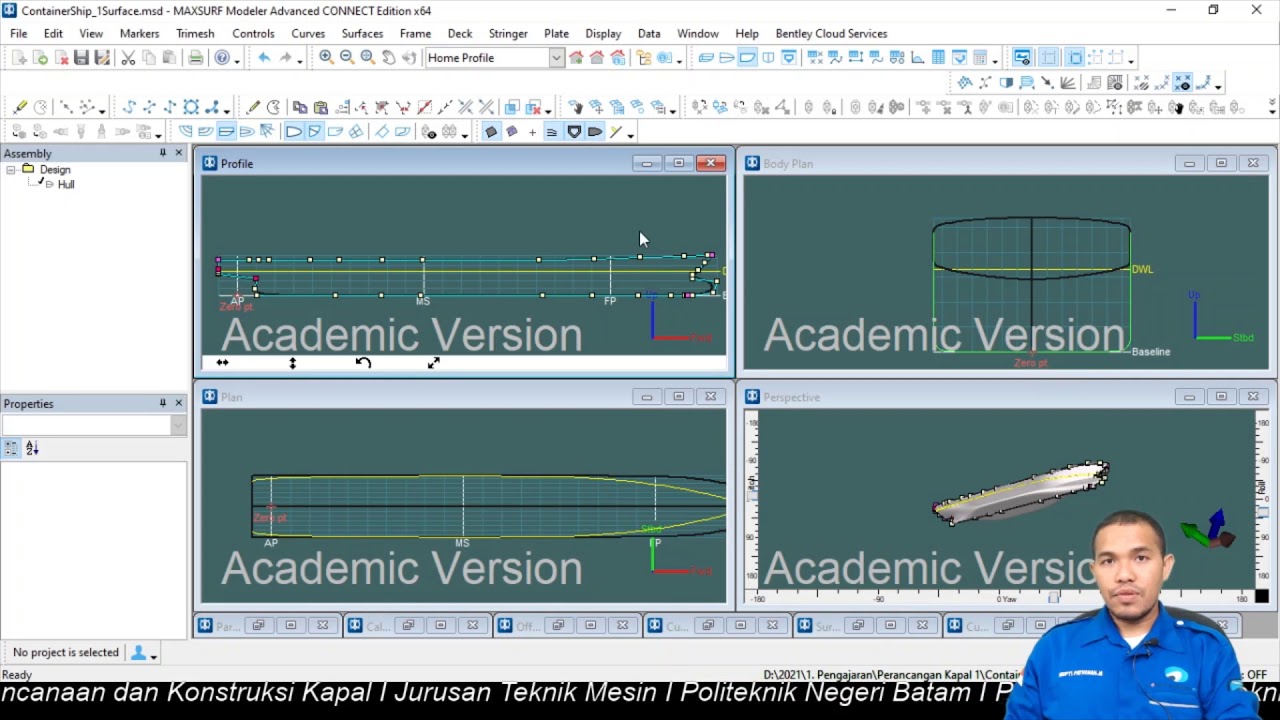The width and height of the screenshot is (1280, 720).
Task: Restore the minimized Calculations window
Action: 408,626
